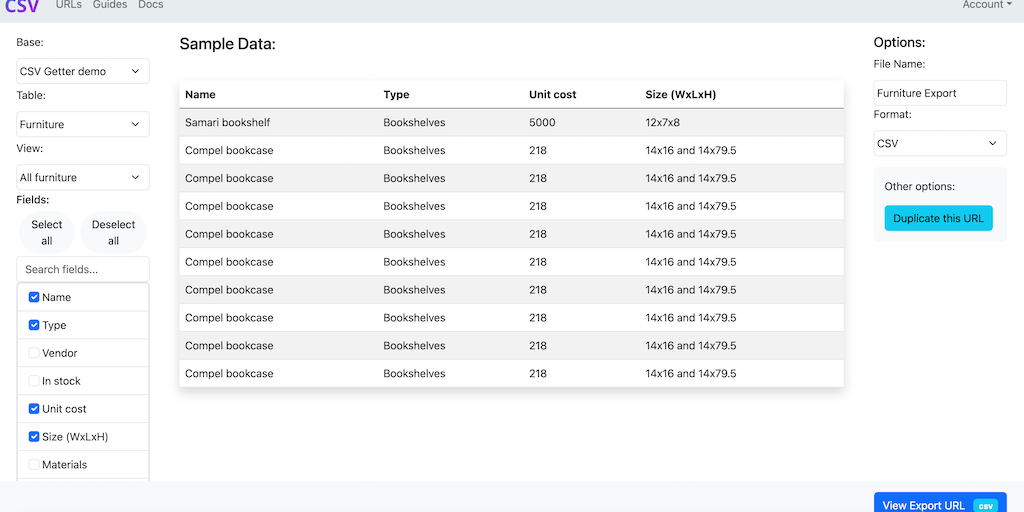Screen dimensions: 1024x512
Task: Uncheck the Name field checkbox
Action: pos(34,297)
